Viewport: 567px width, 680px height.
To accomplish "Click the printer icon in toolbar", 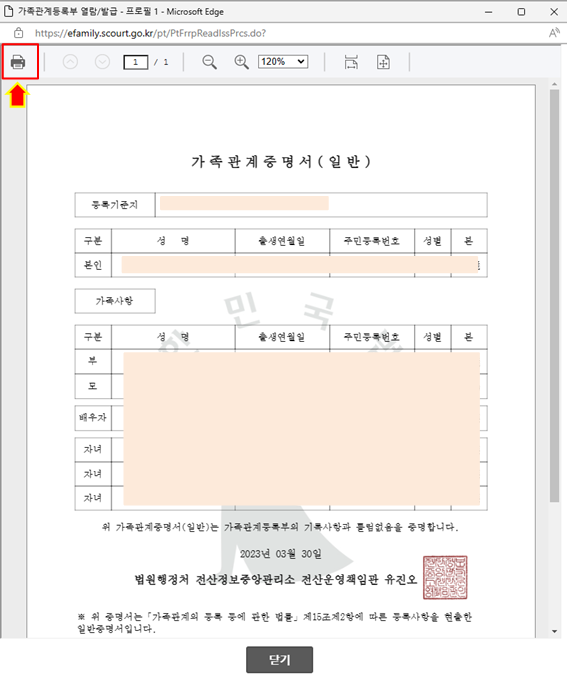I will point(18,62).
